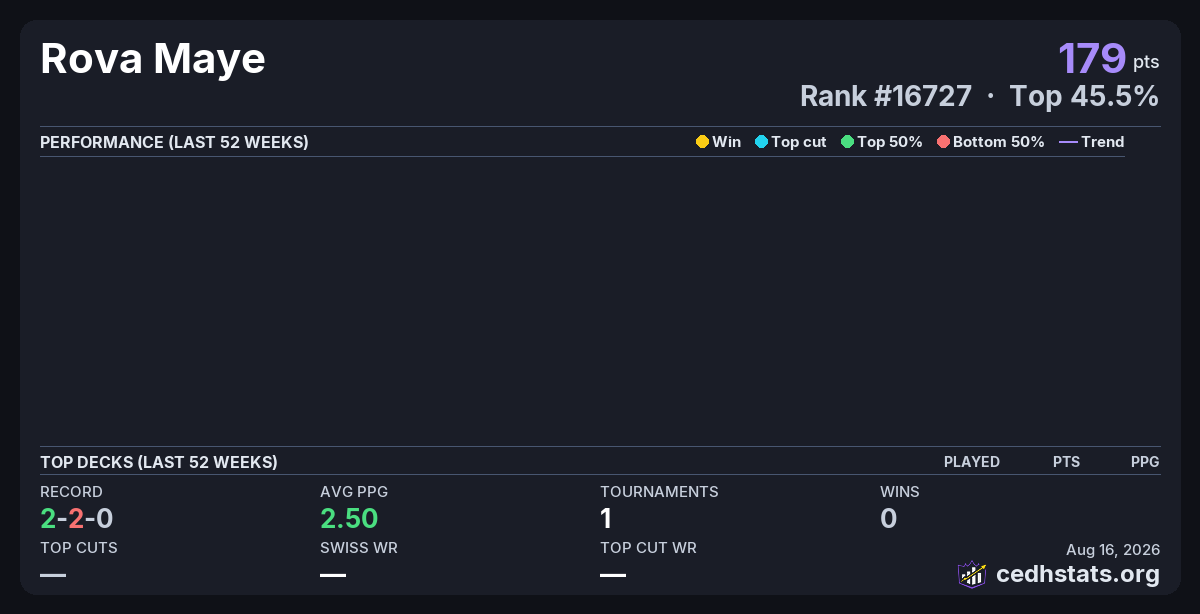Toggle the Win series legend label

click(727, 142)
